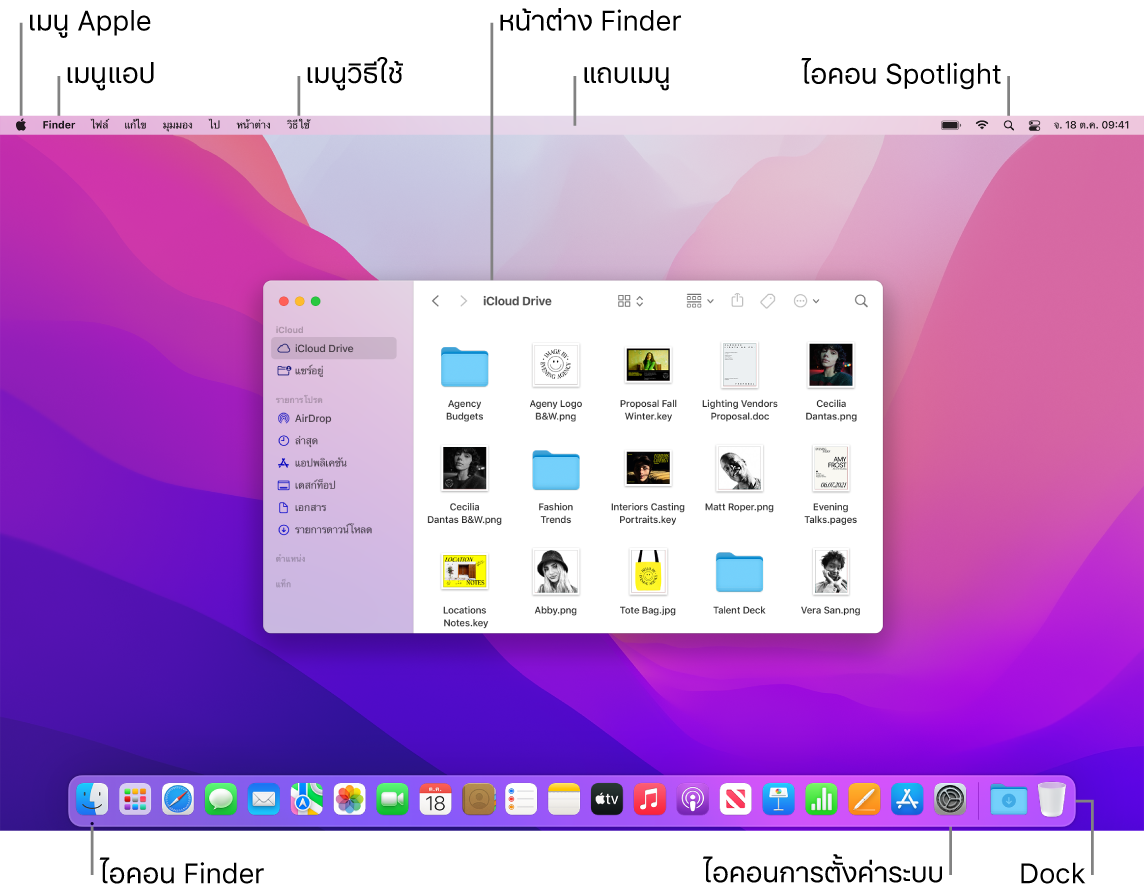Screen dimensions: 1144x896
Task: Click the Tags icon in the Finder toolbar
Action: click(x=768, y=300)
